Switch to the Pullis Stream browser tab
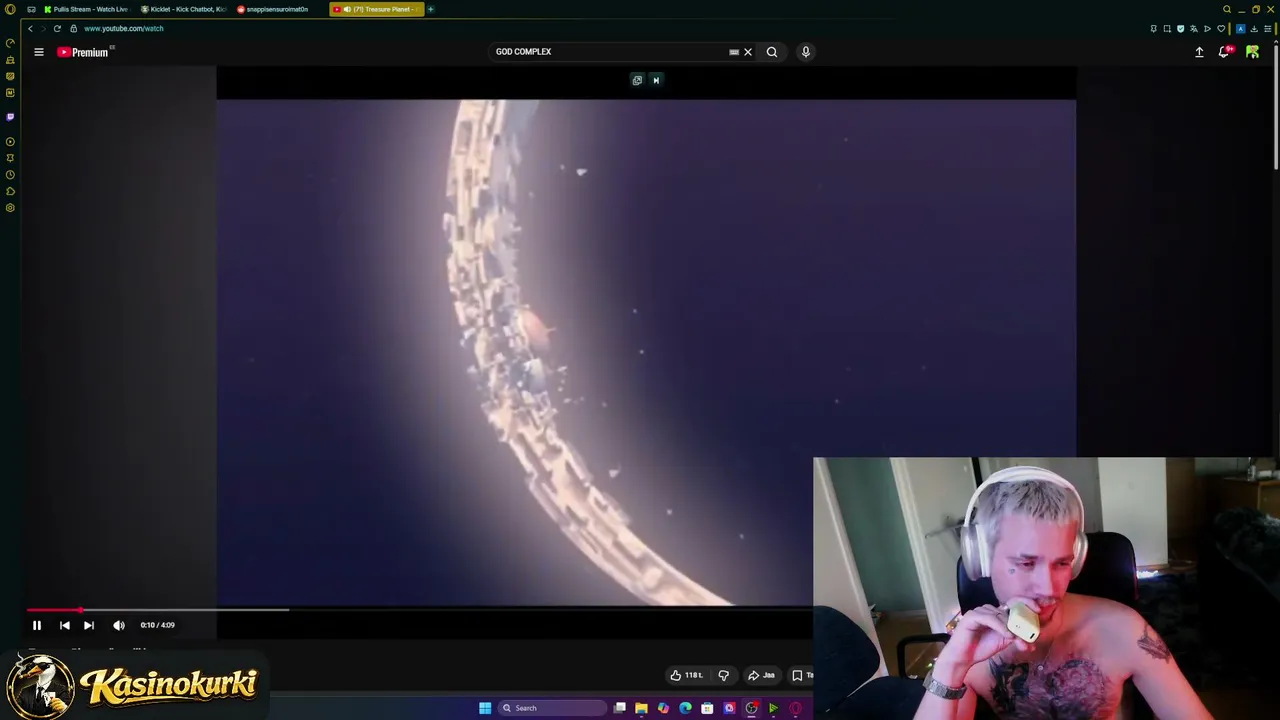The height and width of the screenshot is (720, 1280). (x=86, y=9)
